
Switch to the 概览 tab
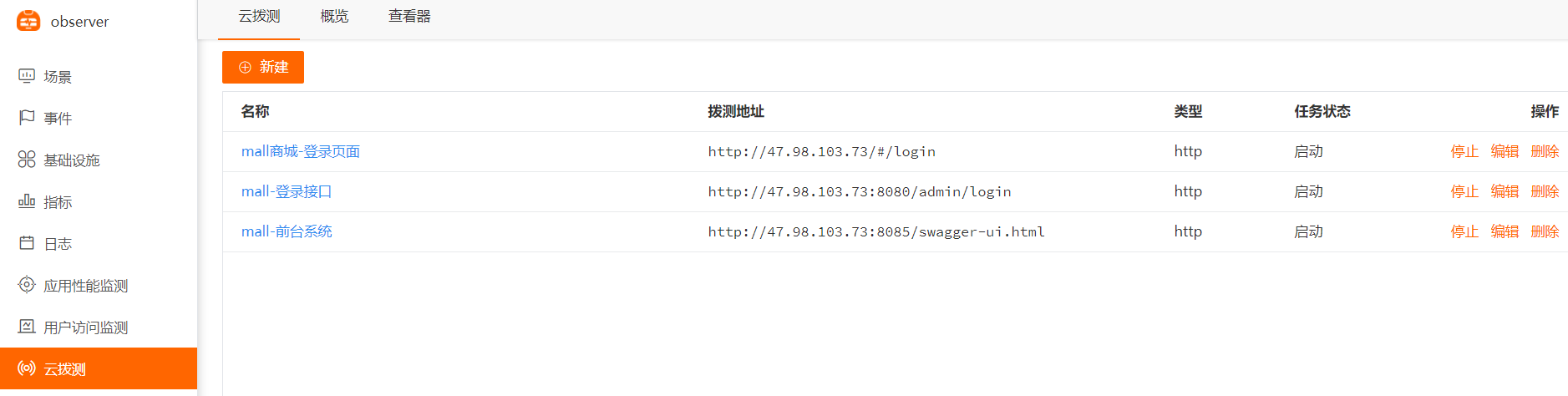pyautogui.click(x=334, y=17)
